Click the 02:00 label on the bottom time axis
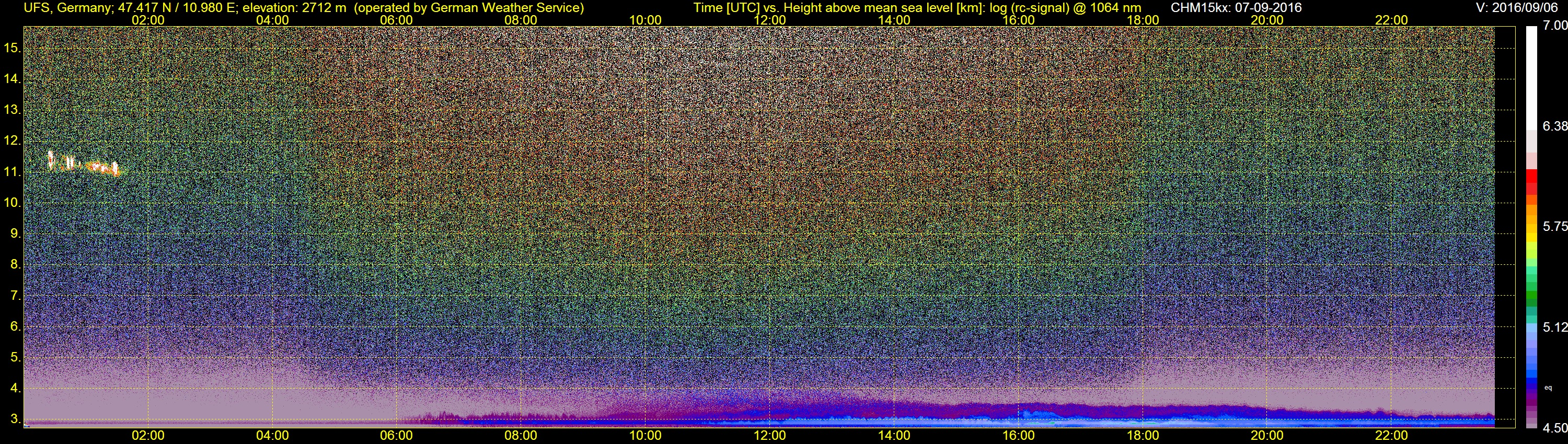The image size is (1568, 444). coord(148,436)
